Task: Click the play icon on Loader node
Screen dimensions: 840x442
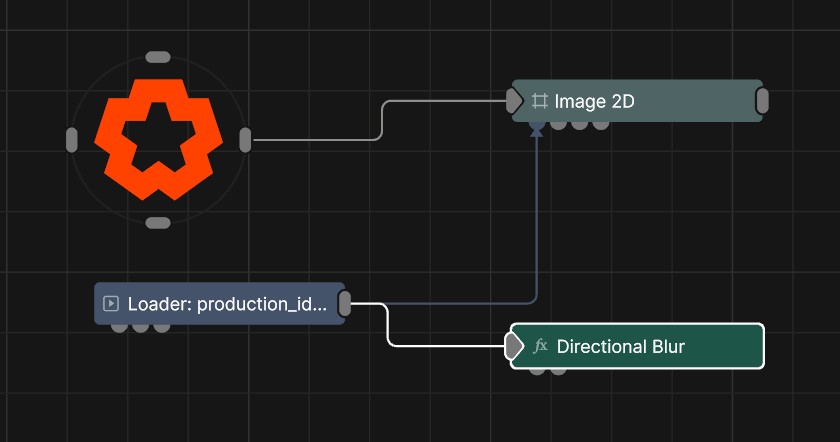Action: (112, 304)
